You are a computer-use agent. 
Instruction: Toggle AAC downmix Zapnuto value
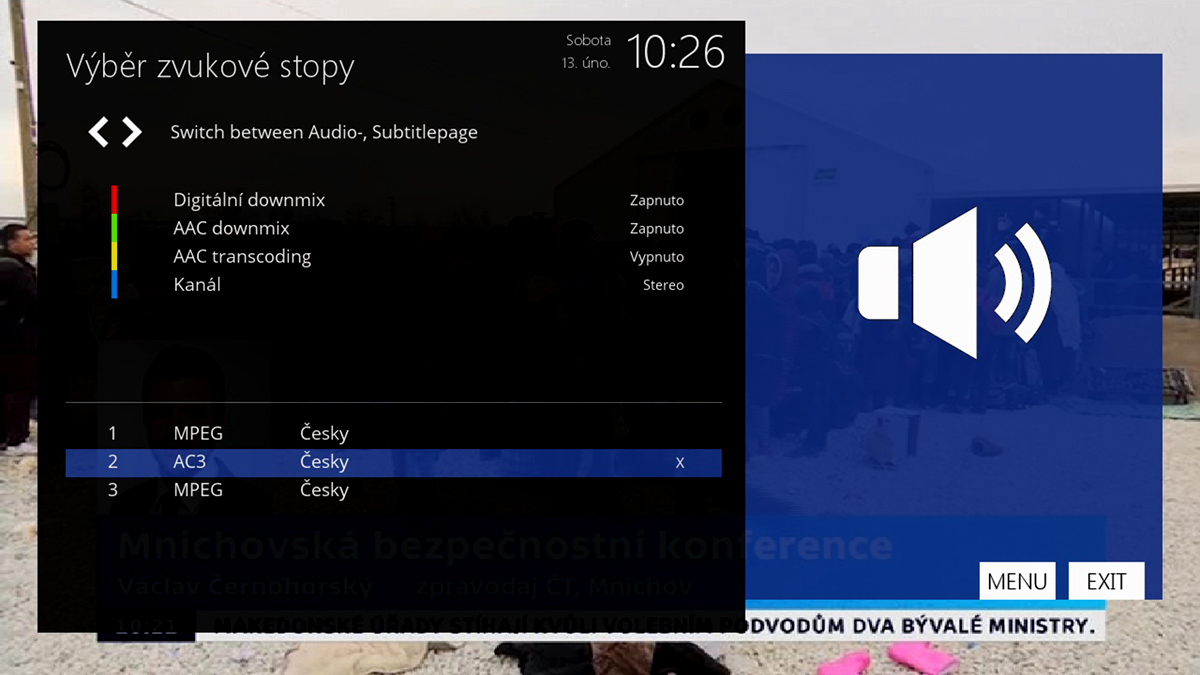coord(656,229)
